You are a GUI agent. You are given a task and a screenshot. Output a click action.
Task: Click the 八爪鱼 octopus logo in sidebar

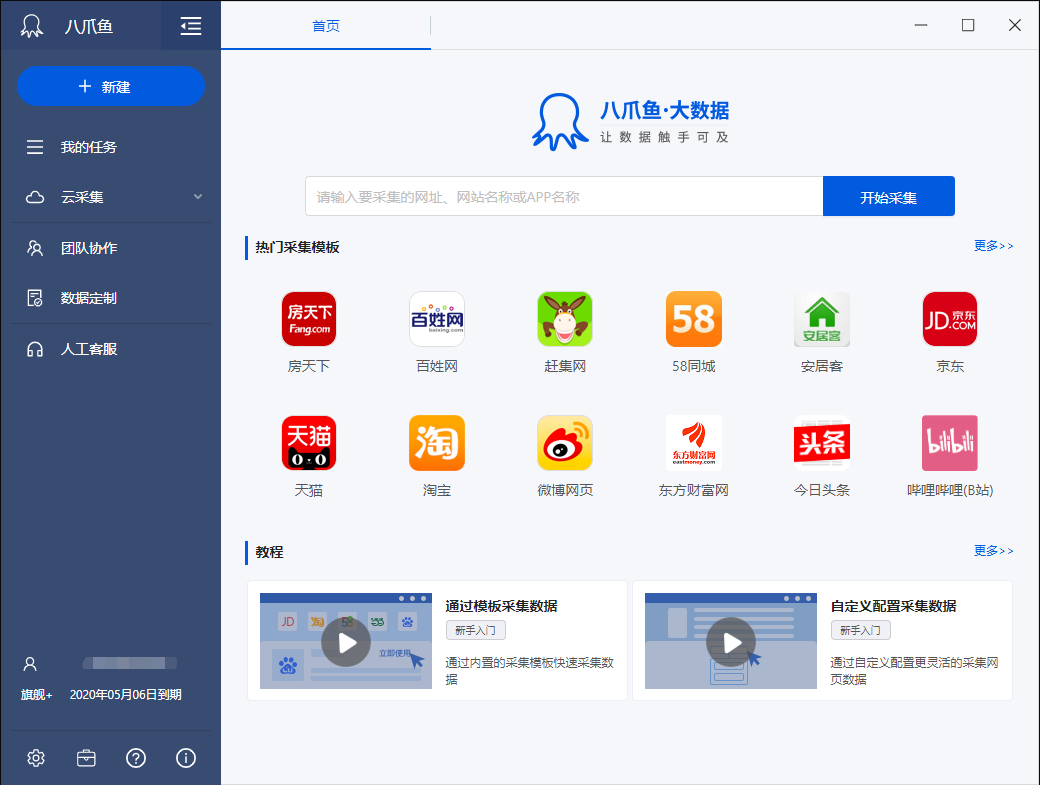(31, 26)
